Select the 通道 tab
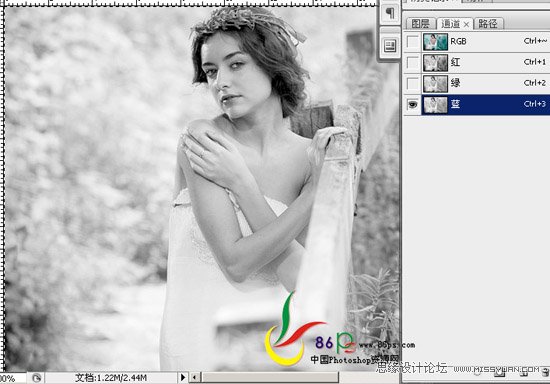Screen dimensions: 550x384 pyautogui.click(x=450, y=24)
